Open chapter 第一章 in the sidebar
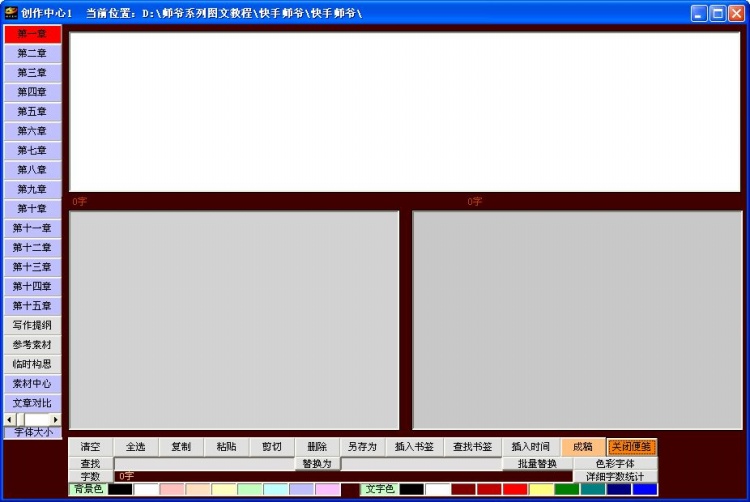This screenshot has height=502, width=750. tap(33, 34)
